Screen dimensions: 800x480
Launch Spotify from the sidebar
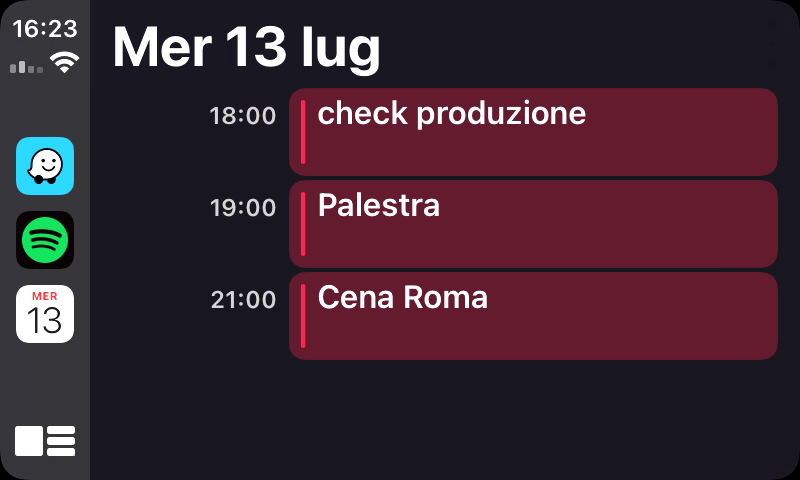tap(45, 240)
